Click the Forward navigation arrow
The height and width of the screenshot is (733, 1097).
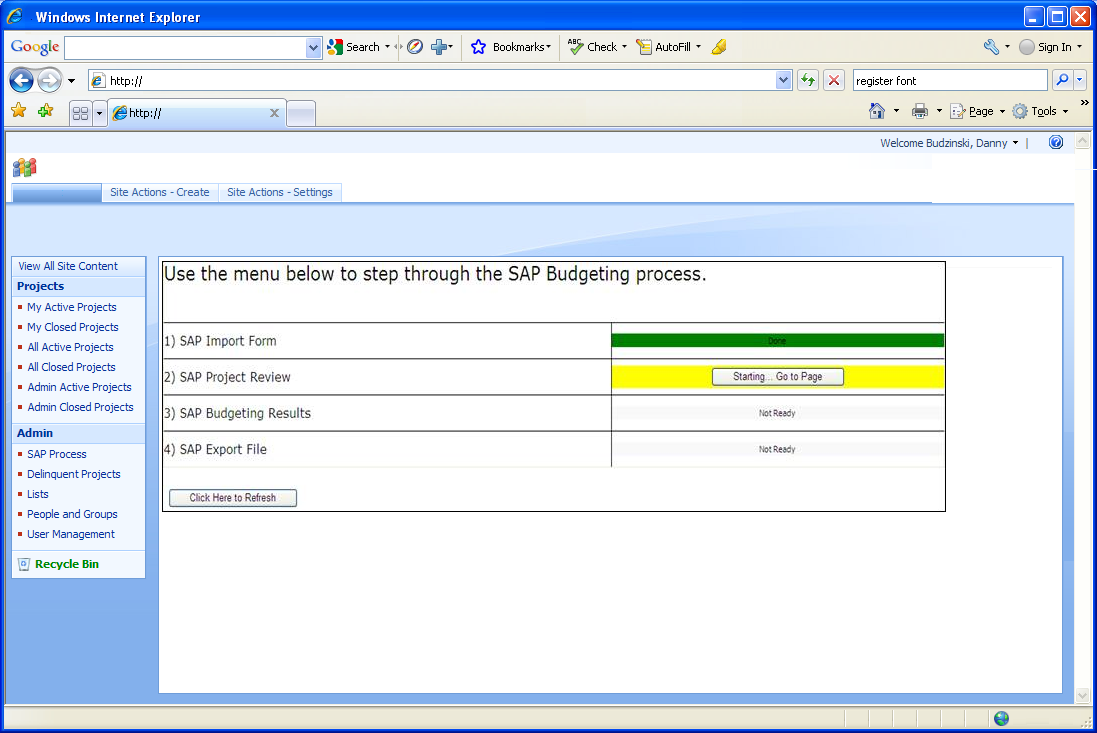(x=49, y=80)
